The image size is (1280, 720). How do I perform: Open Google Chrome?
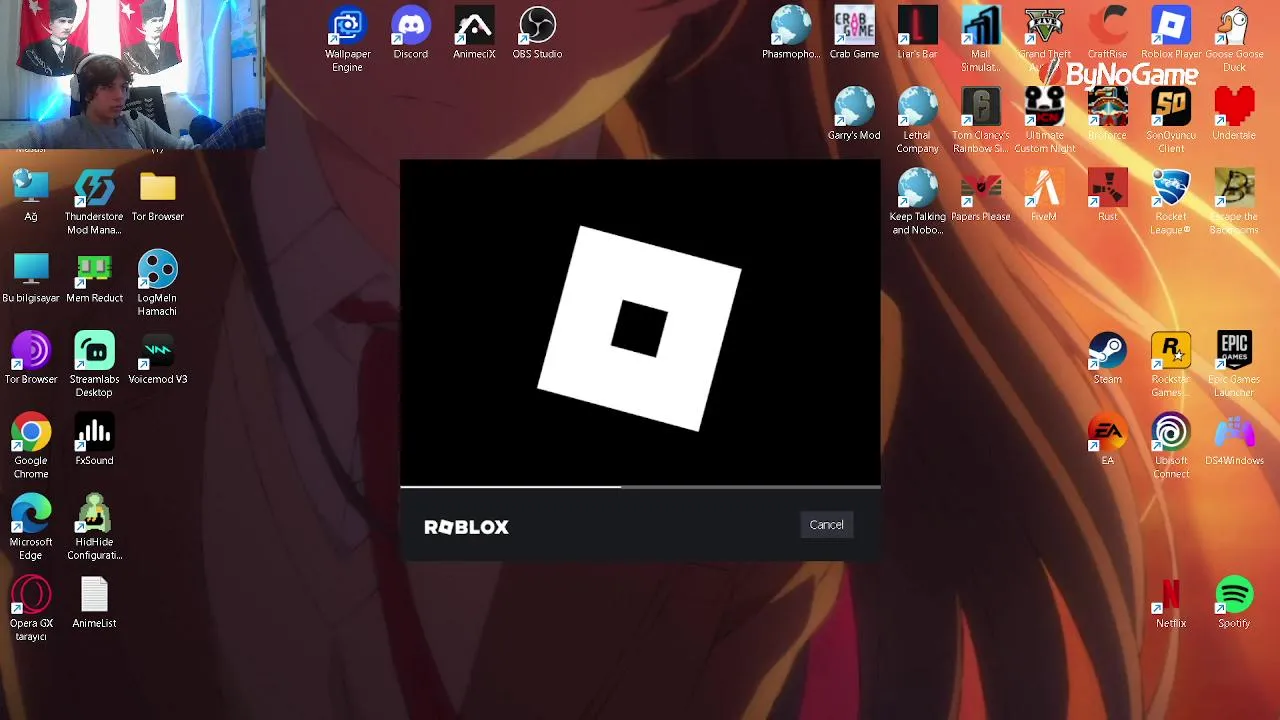click(x=31, y=446)
